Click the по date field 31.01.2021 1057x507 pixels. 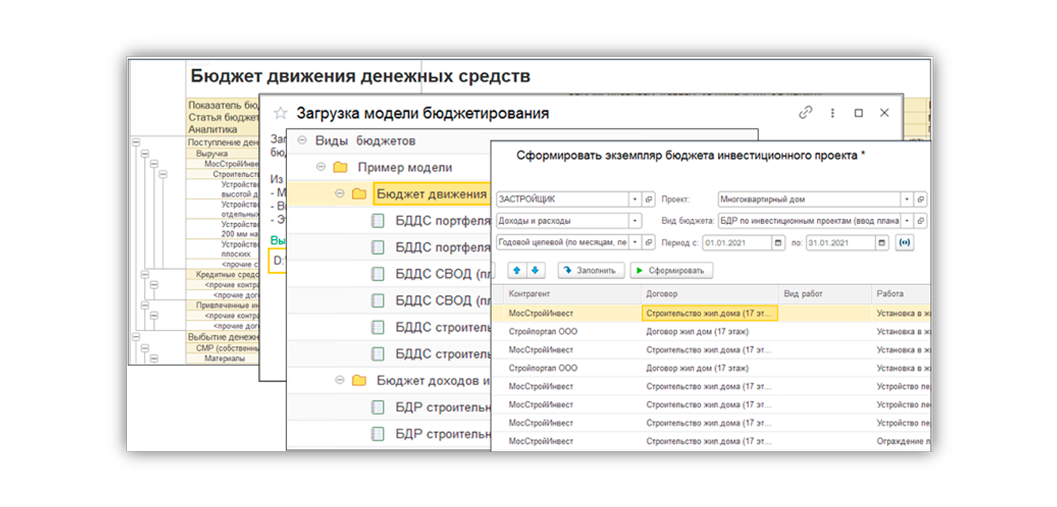[x=841, y=242]
